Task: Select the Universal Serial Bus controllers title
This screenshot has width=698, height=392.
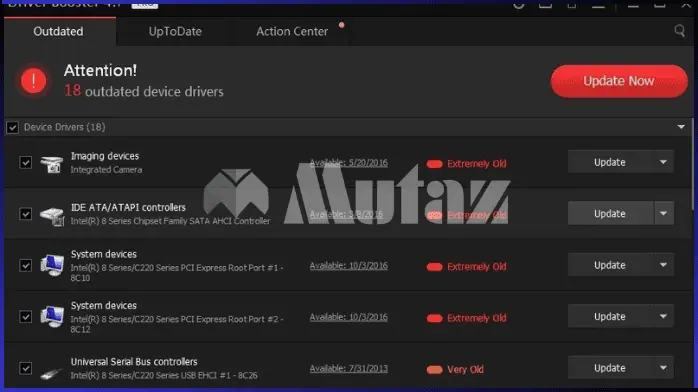Action: [134, 362]
